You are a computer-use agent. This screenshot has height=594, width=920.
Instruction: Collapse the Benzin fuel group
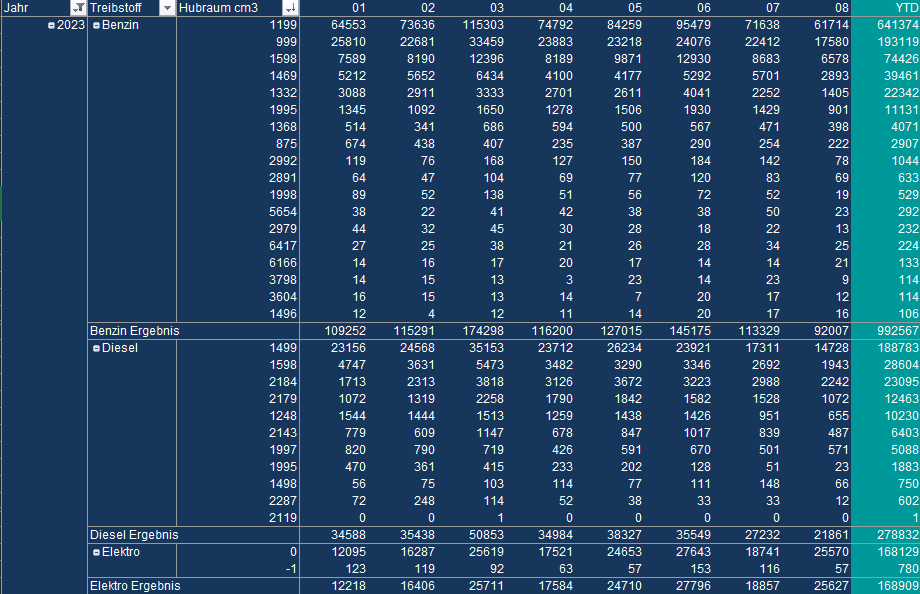click(96, 25)
